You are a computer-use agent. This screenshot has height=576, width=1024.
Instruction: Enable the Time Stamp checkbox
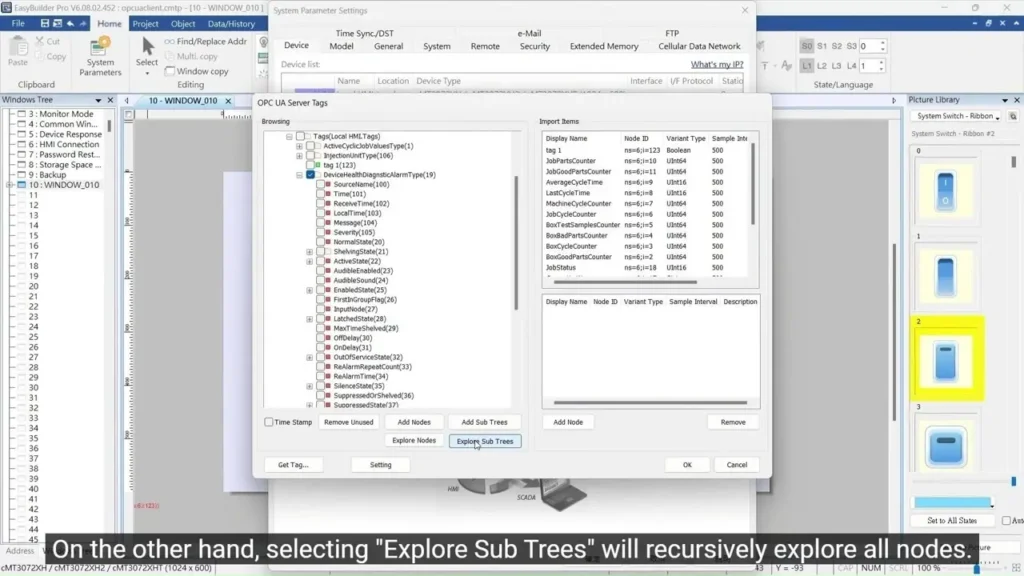(x=269, y=422)
